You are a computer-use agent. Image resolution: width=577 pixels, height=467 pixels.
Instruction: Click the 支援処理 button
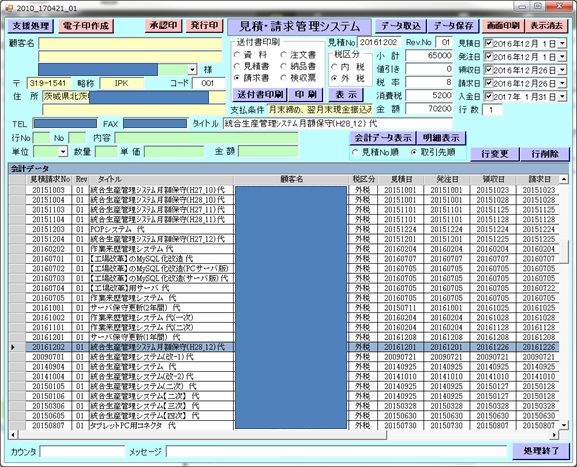point(31,26)
